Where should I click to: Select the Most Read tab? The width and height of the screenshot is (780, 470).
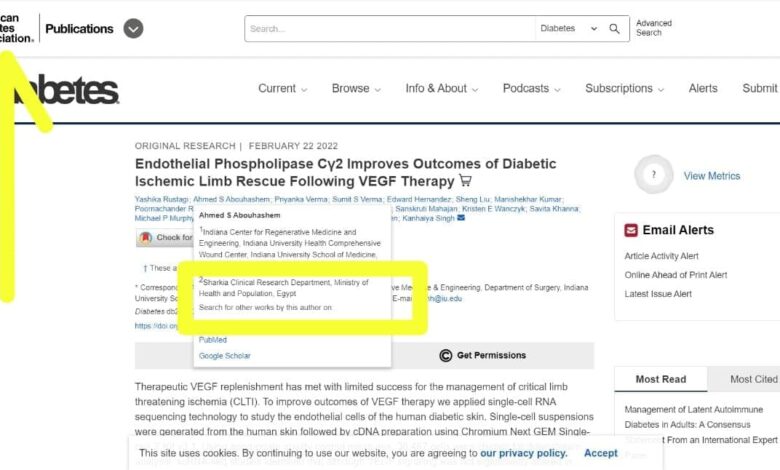tap(660, 379)
